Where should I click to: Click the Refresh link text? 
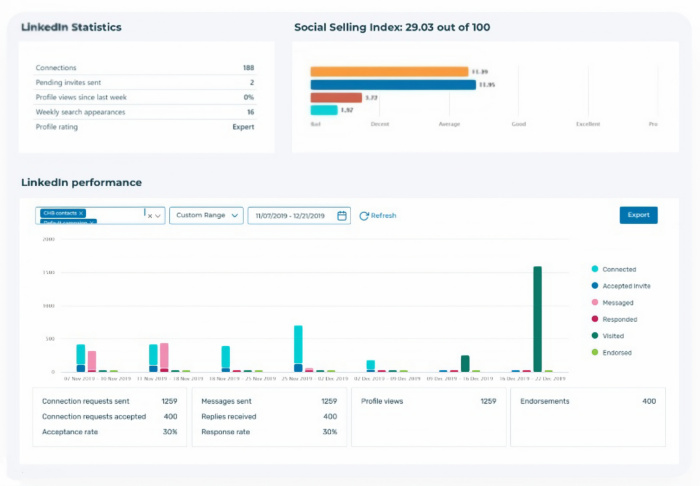(384, 215)
